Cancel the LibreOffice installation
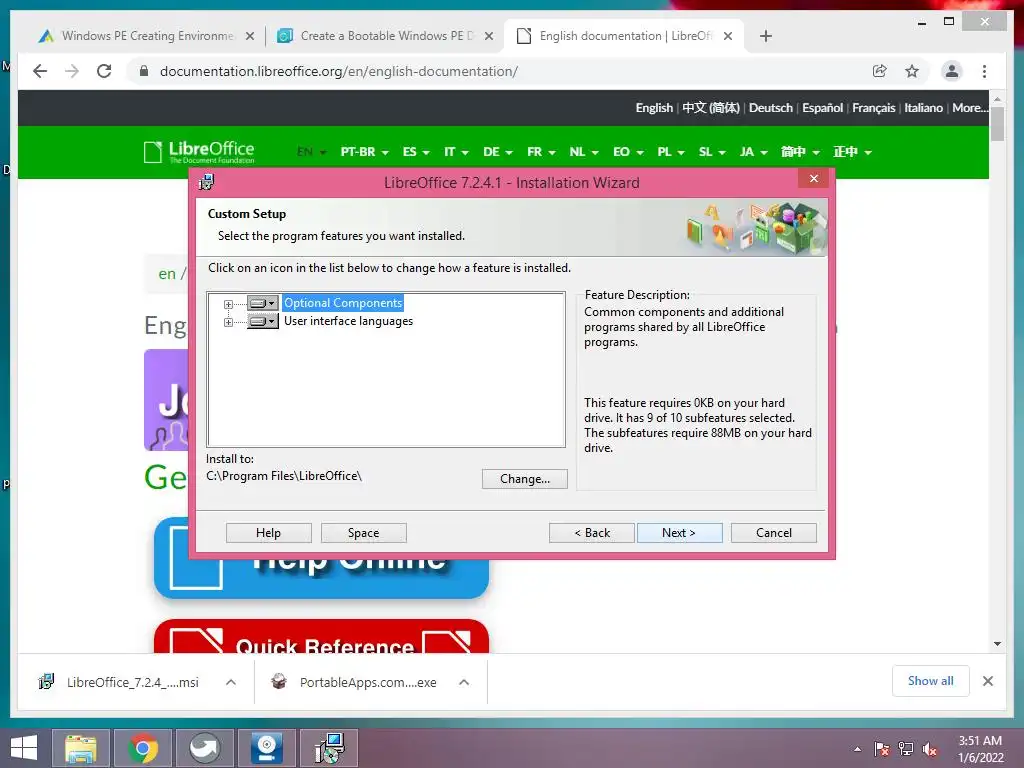The width and height of the screenshot is (1024, 768). pyautogui.click(x=774, y=533)
